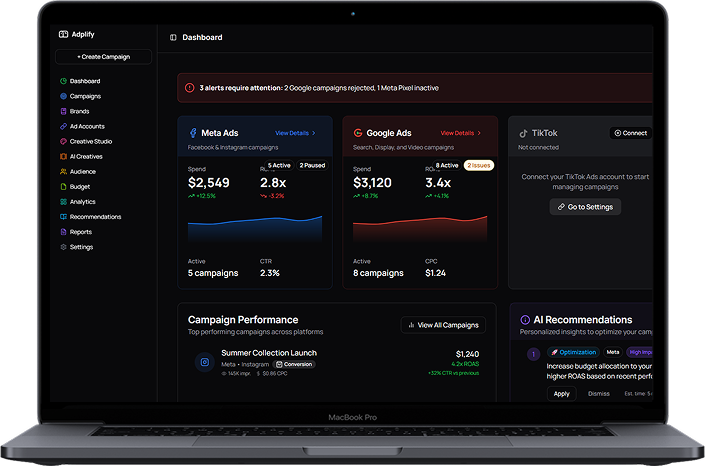Screen dimensions: 705x466
Task: Open Ad Accounts in the sidebar
Action: click(82, 126)
